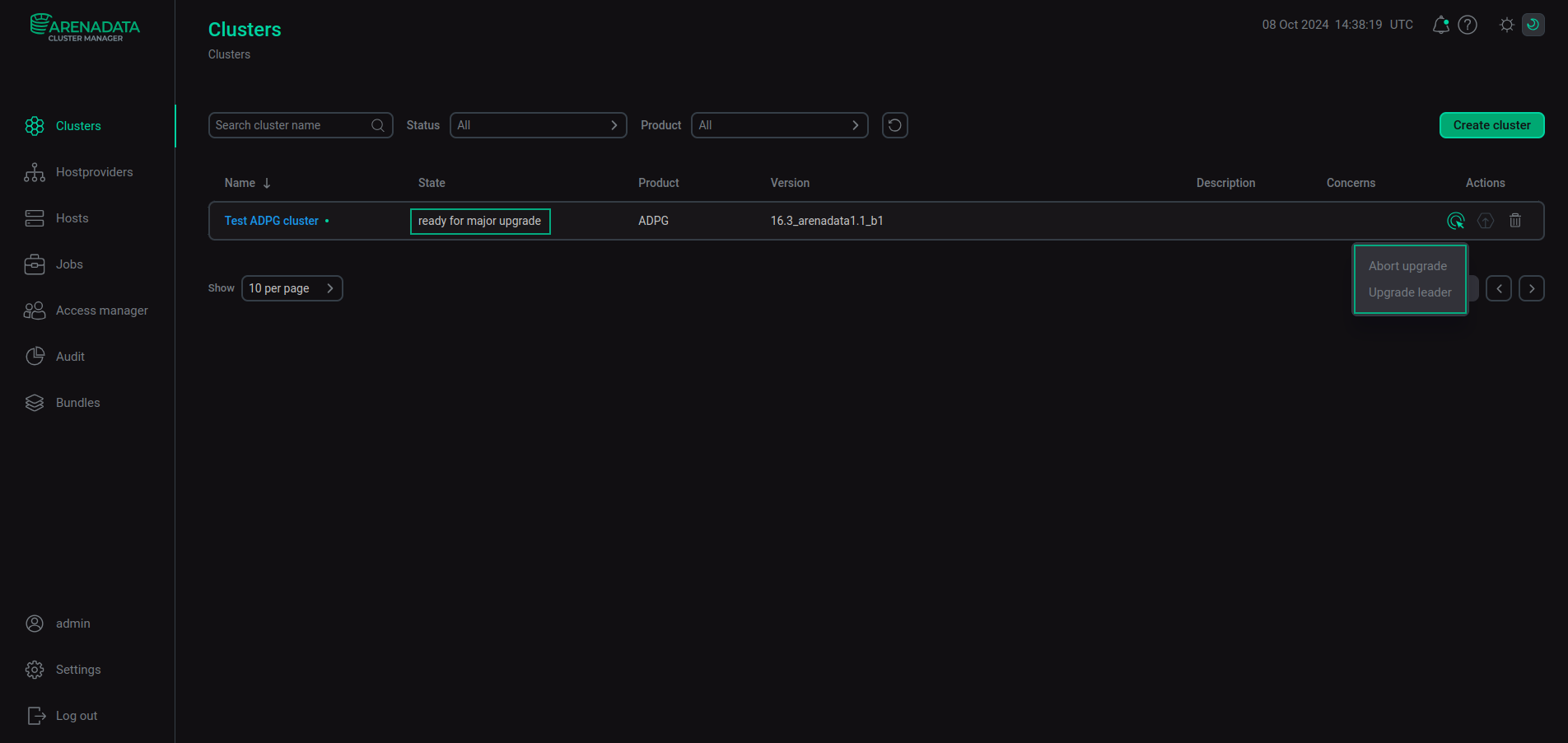Delete Test ADPG cluster via trash icon
This screenshot has width=1568, height=743.
[1514, 221]
